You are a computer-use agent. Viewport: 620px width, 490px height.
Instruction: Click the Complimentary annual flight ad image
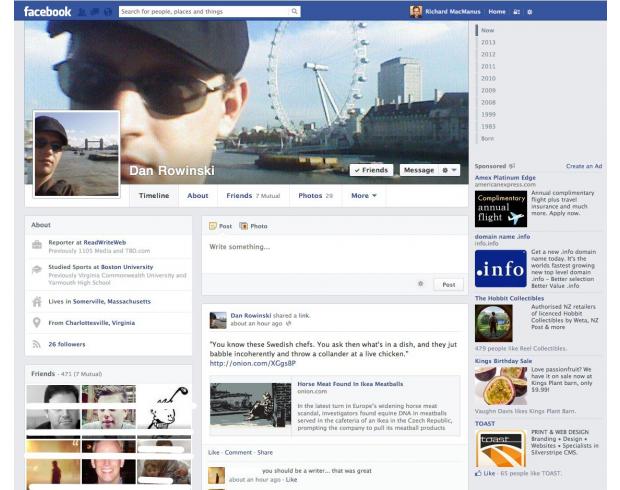(x=501, y=209)
